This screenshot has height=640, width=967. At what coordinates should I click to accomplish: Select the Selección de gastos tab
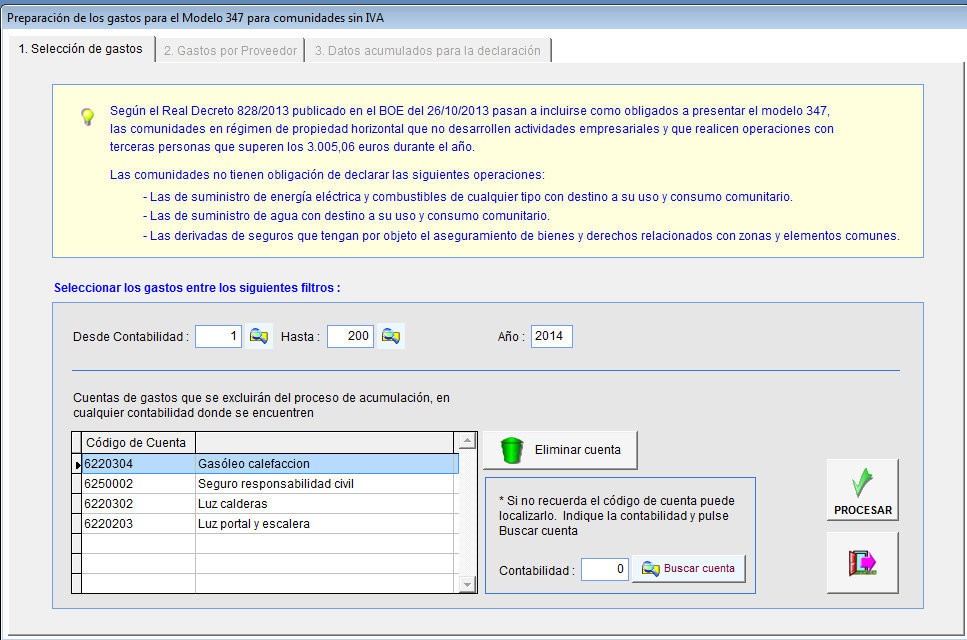(80, 48)
